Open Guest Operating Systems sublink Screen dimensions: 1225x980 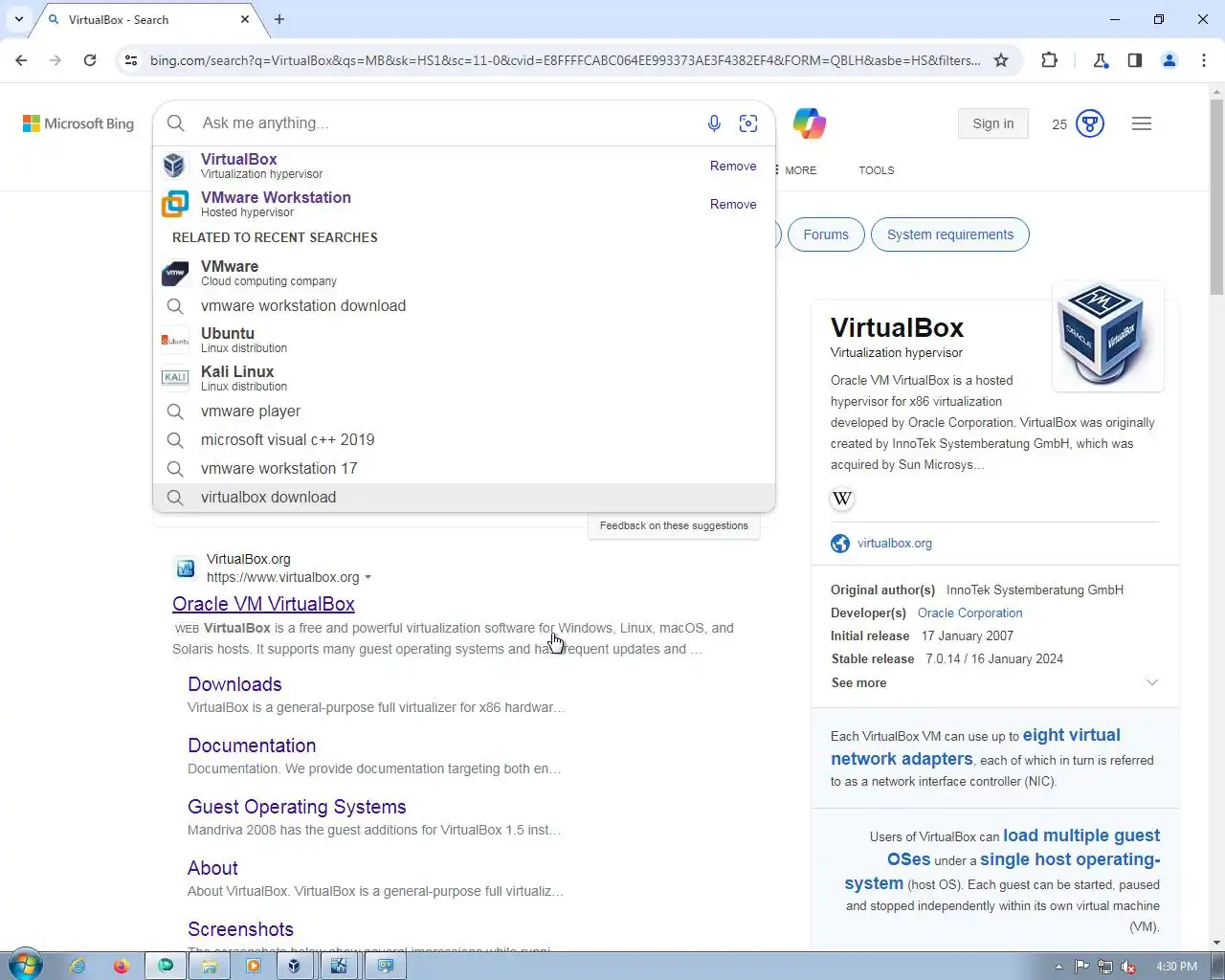(297, 807)
